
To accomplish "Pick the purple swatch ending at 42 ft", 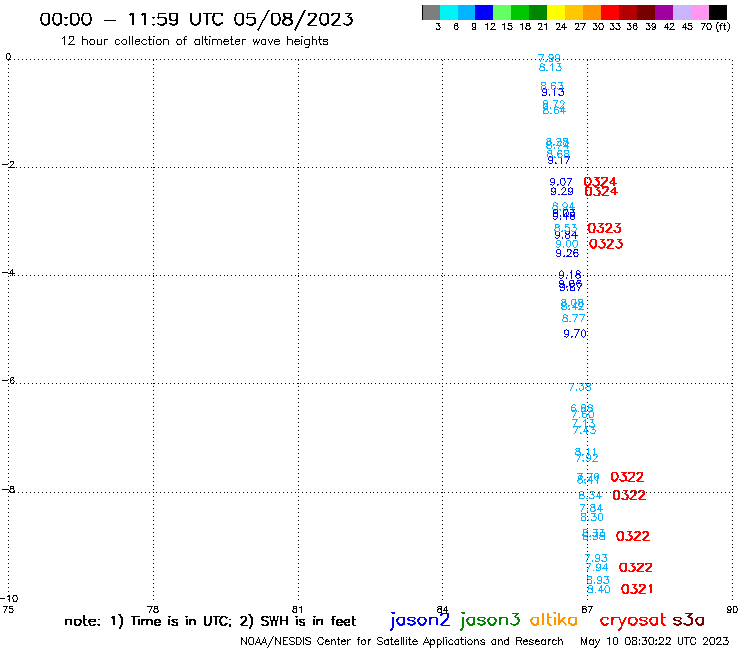I will pos(664,12).
